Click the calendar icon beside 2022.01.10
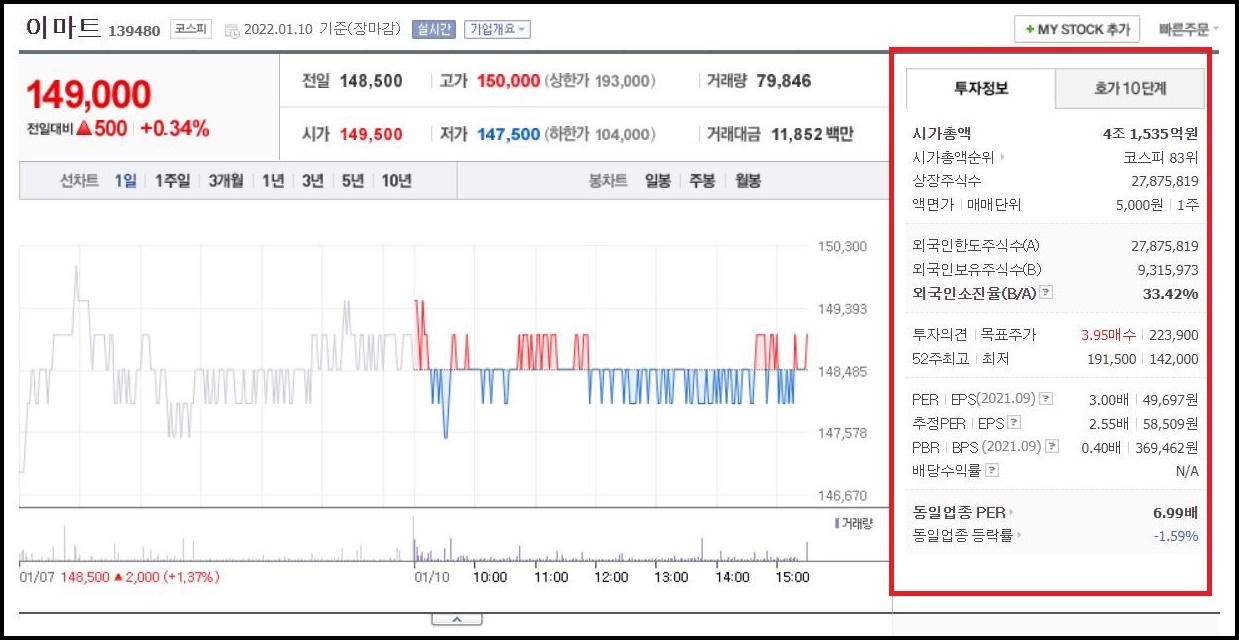Screen dimensions: 1239x640 coord(232,30)
